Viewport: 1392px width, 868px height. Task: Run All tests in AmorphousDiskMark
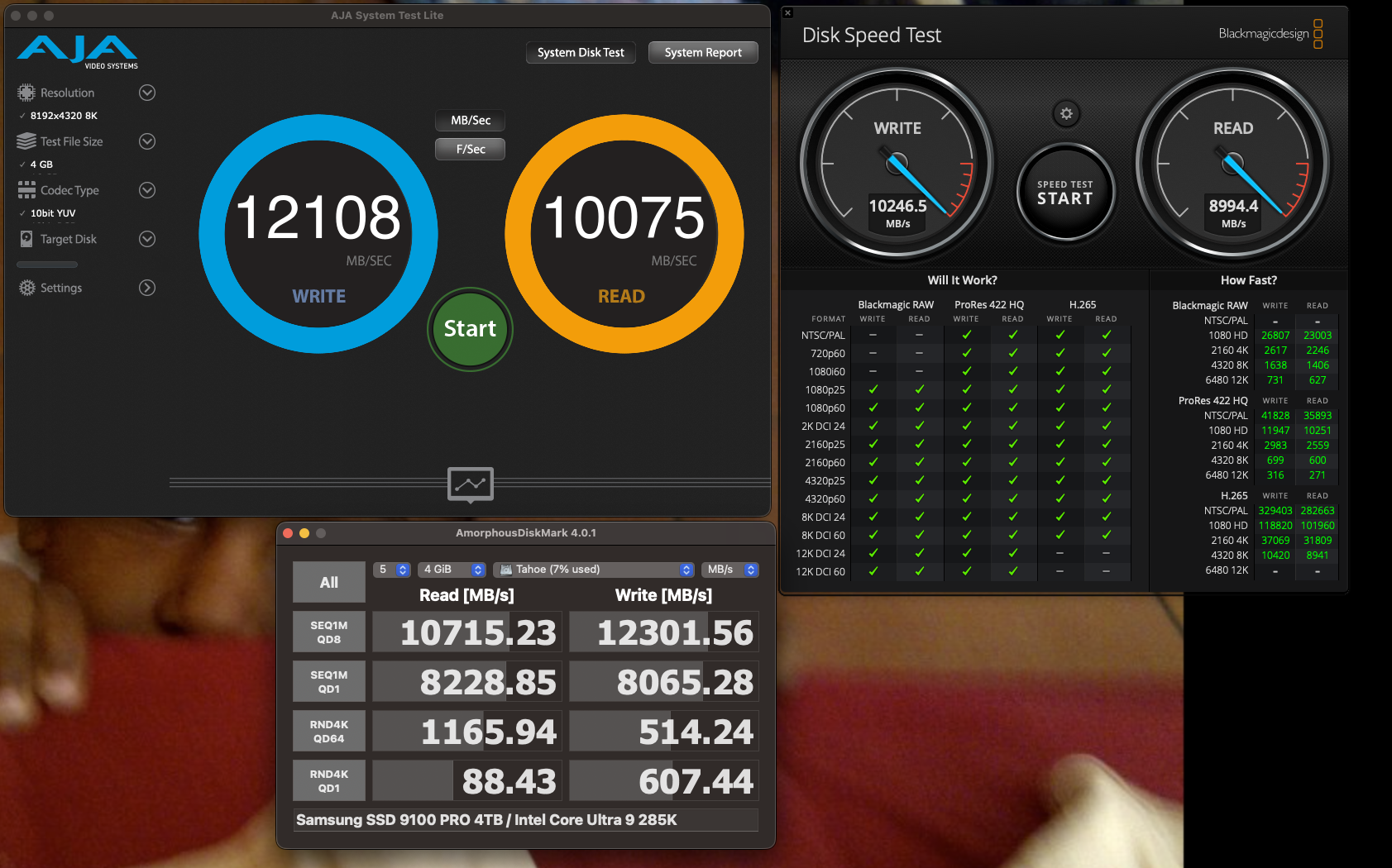(329, 582)
